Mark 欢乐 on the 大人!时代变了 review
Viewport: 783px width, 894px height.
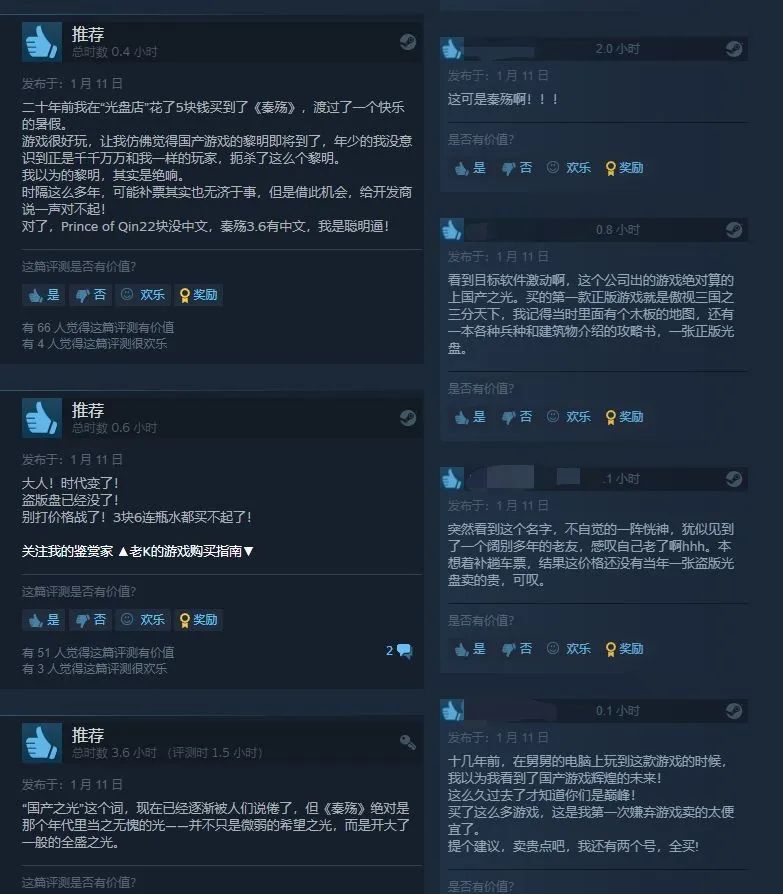[x=144, y=620]
